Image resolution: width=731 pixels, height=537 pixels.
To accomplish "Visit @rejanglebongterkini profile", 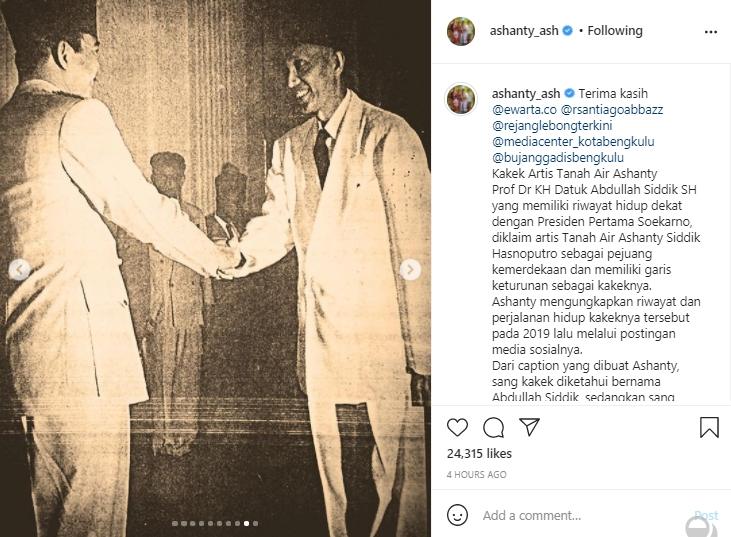I will pyautogui.click(x=552, y=126).
